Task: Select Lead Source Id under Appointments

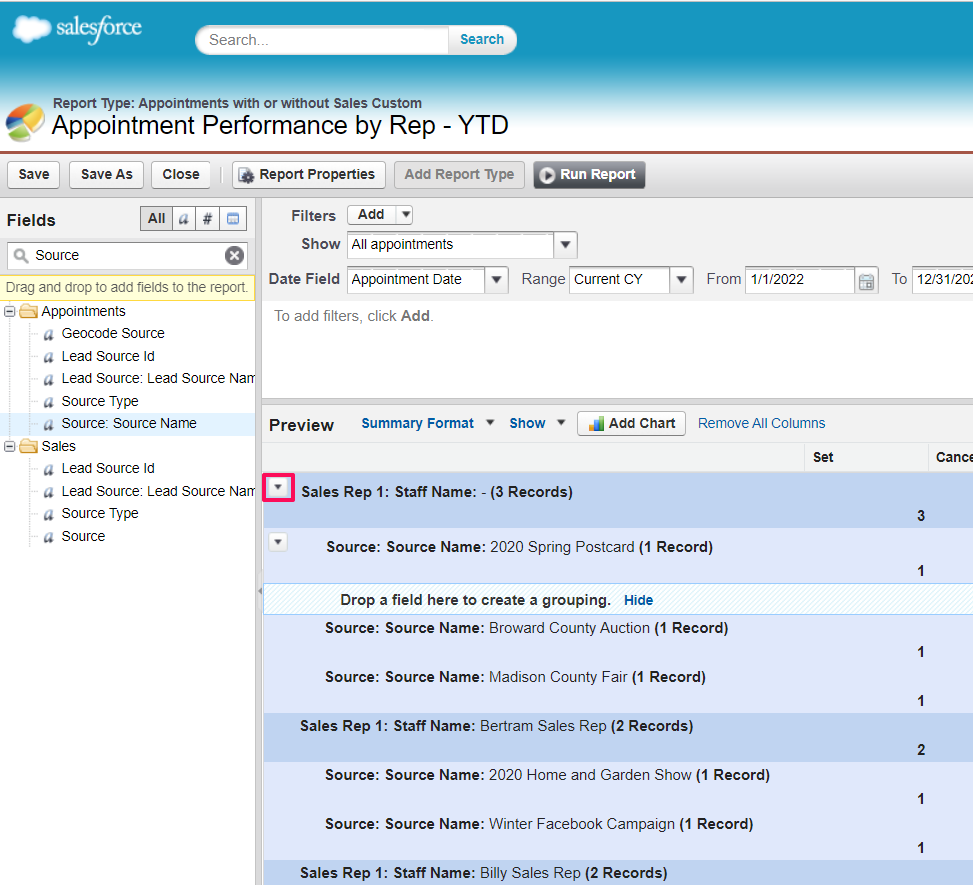Action: pos(108,356)
